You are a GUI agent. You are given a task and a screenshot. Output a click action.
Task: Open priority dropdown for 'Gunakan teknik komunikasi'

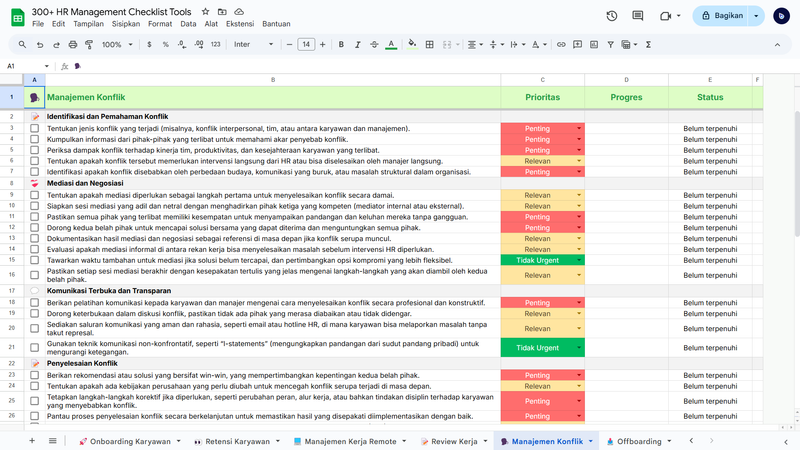(579, 347)
